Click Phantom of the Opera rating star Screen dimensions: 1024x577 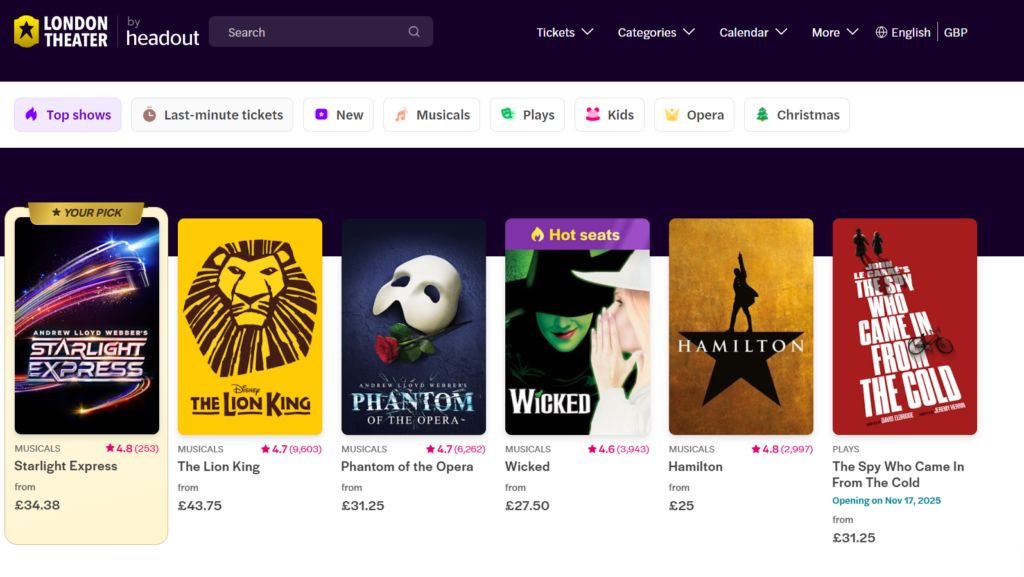(x=430, y=449)
